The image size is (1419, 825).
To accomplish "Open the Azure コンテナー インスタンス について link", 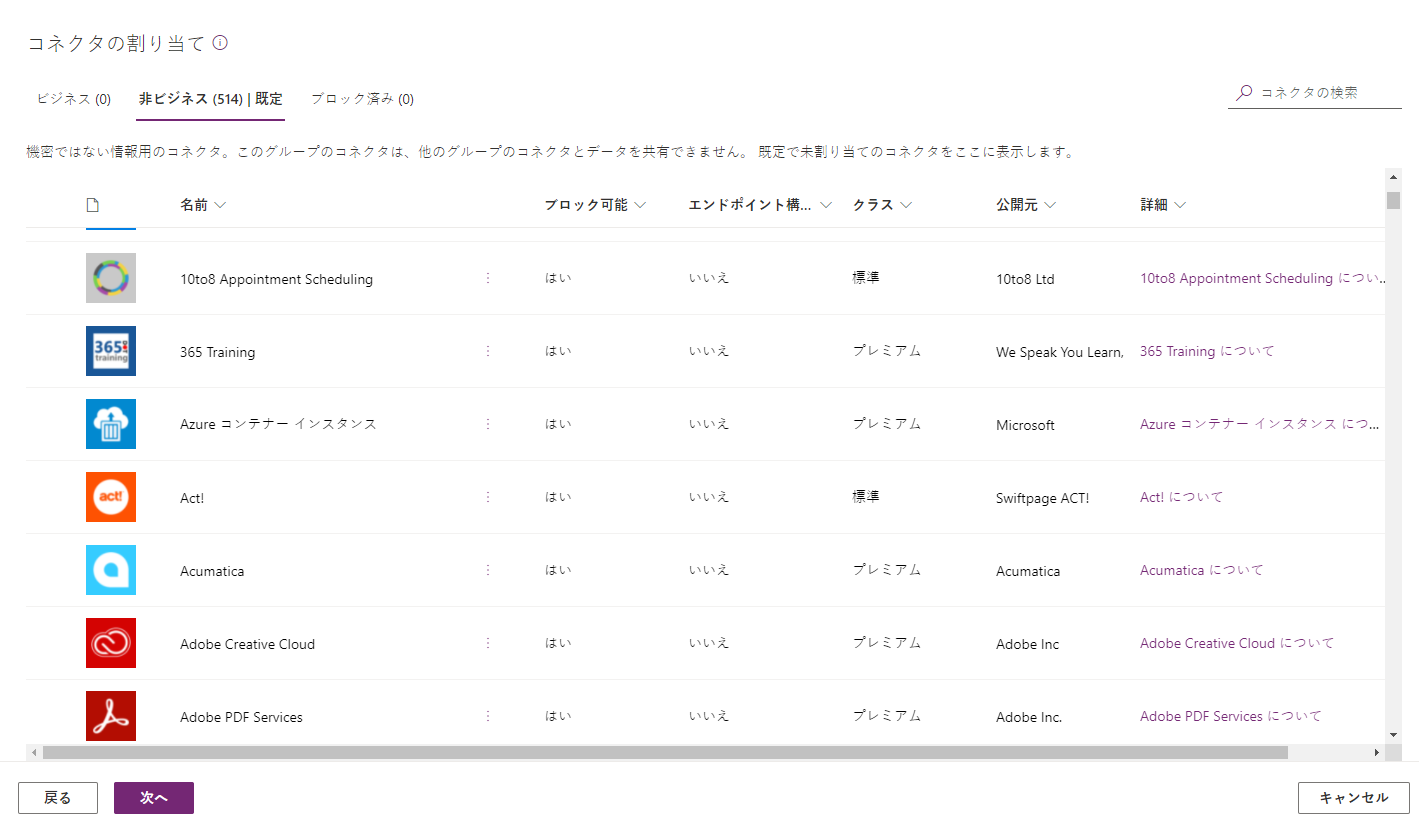I will coord(1261,425).
